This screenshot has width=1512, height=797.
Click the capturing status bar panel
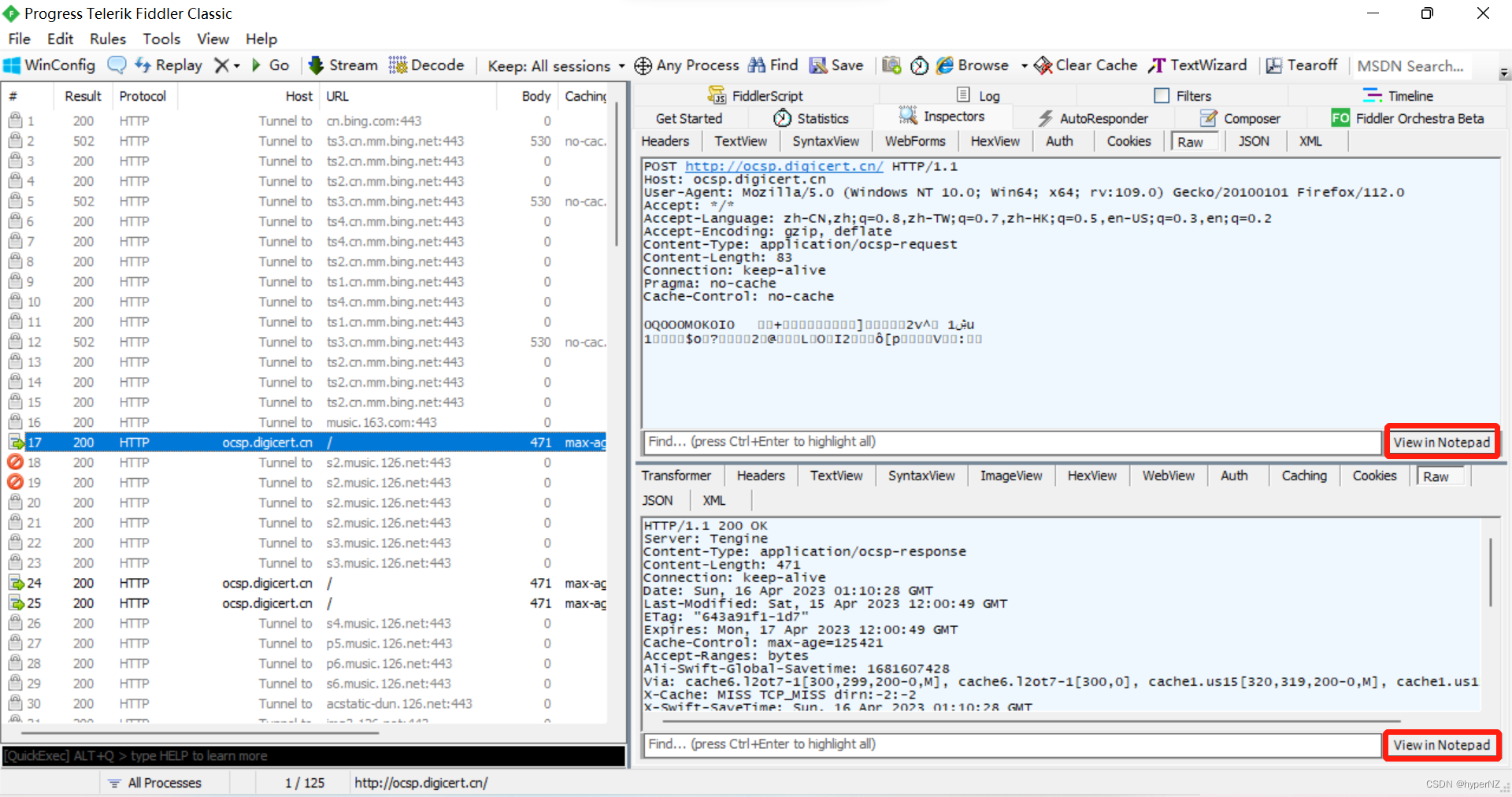click(x=50, y=783)
